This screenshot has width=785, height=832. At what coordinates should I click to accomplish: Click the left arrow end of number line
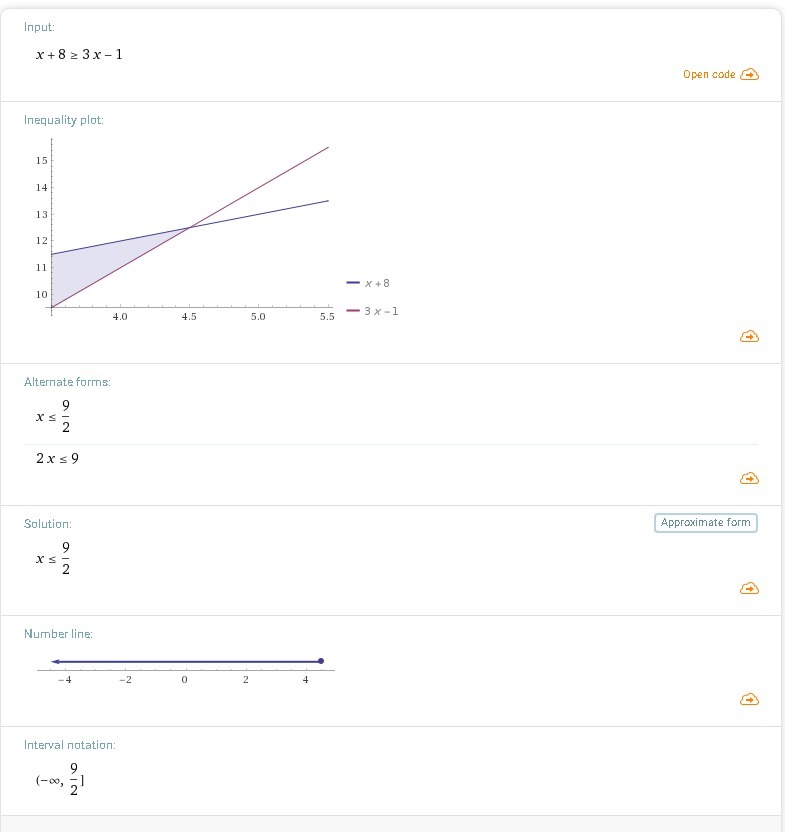(x=54, y=661)
